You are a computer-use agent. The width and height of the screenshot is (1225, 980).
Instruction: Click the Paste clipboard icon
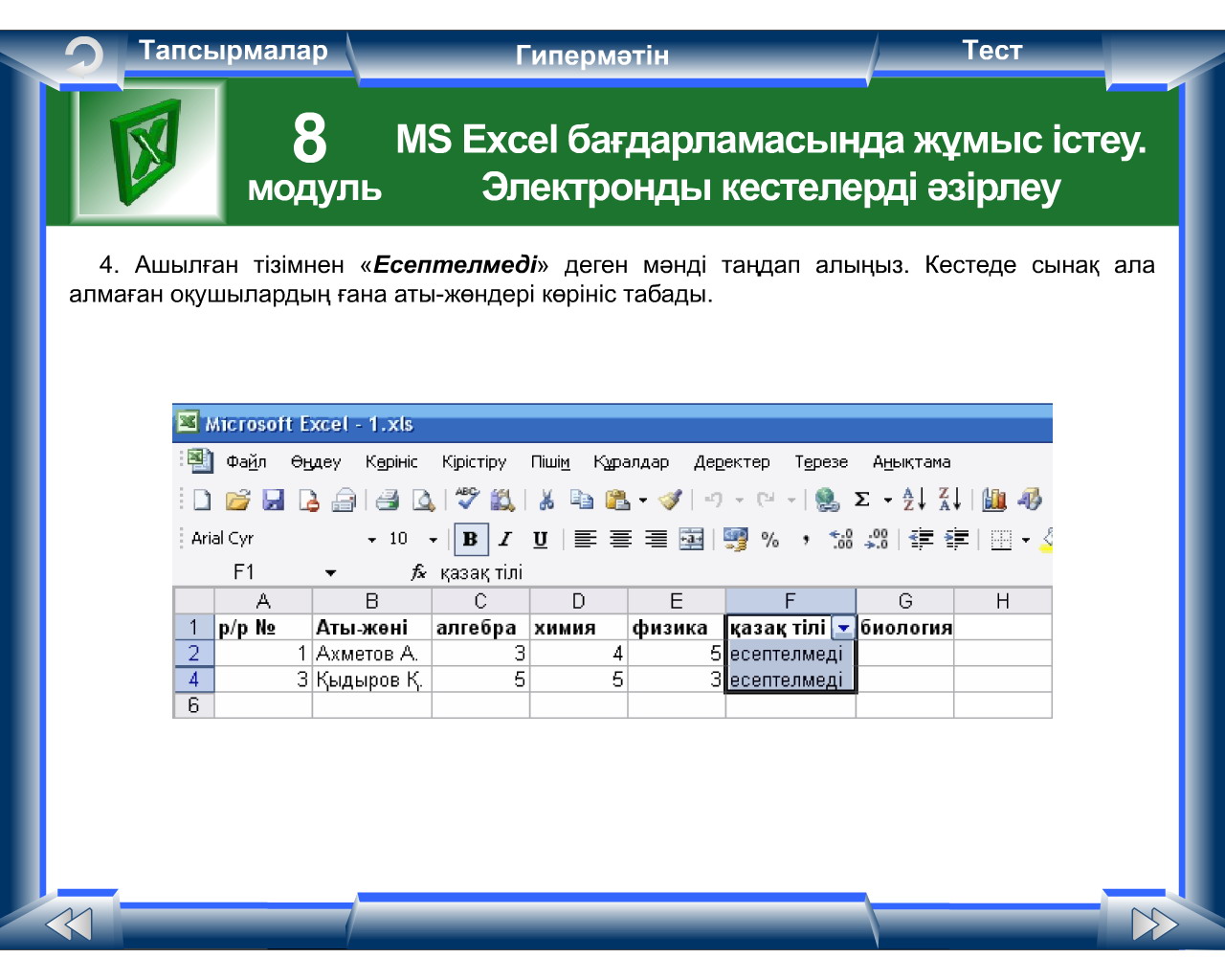[618, 500]
